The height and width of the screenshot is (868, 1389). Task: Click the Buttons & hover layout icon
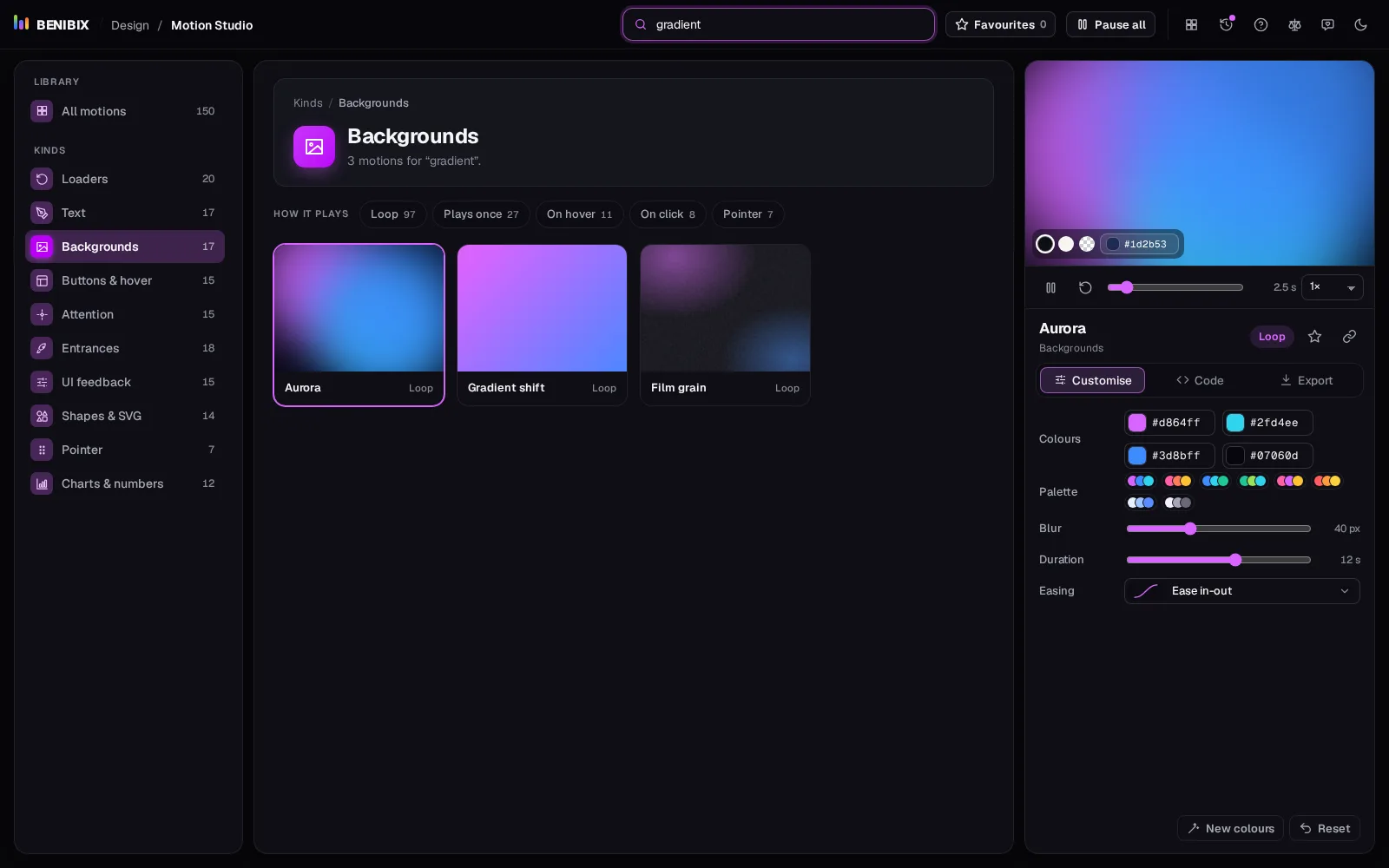[42, 280]
